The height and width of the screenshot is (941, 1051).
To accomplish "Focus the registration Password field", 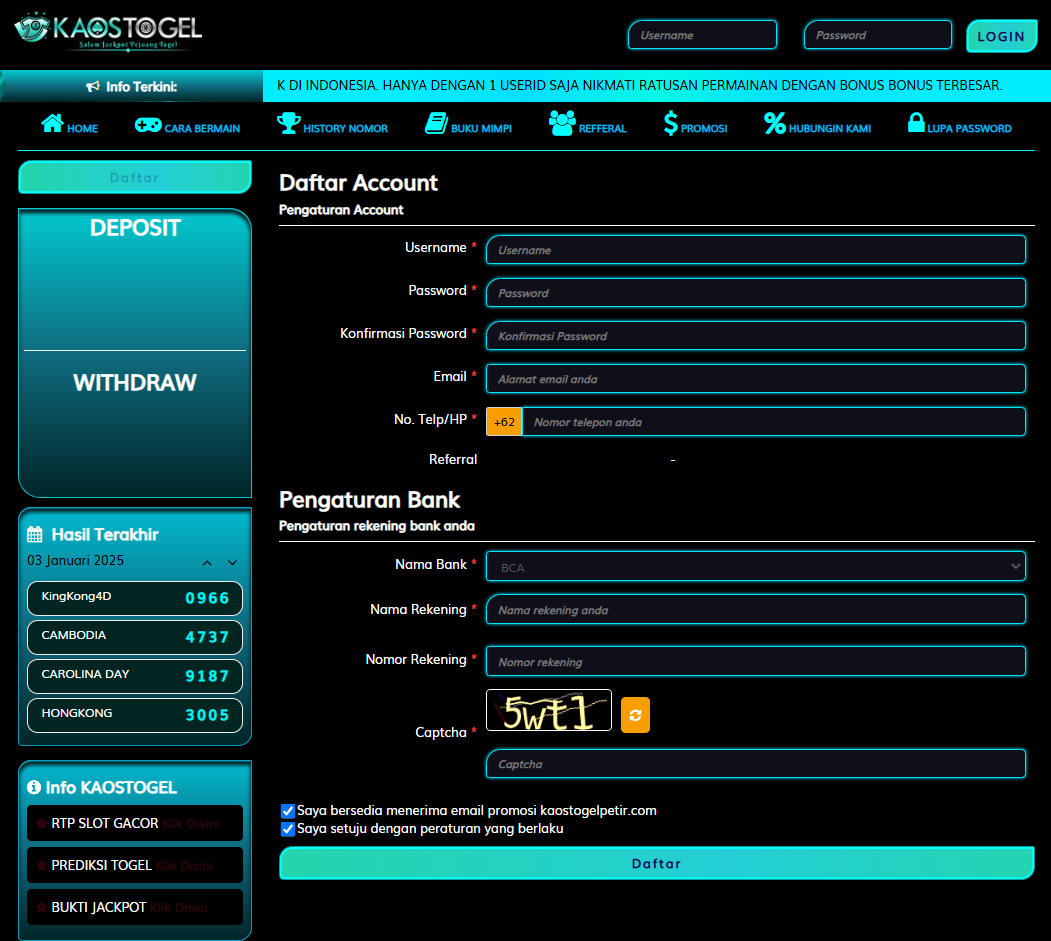I will (755, 293).
